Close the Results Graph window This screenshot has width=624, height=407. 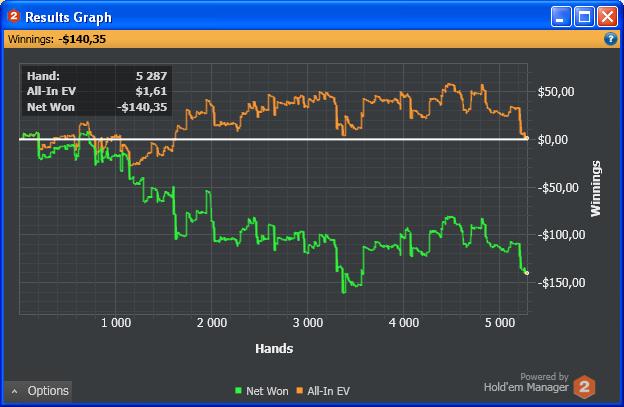[607, 17]
